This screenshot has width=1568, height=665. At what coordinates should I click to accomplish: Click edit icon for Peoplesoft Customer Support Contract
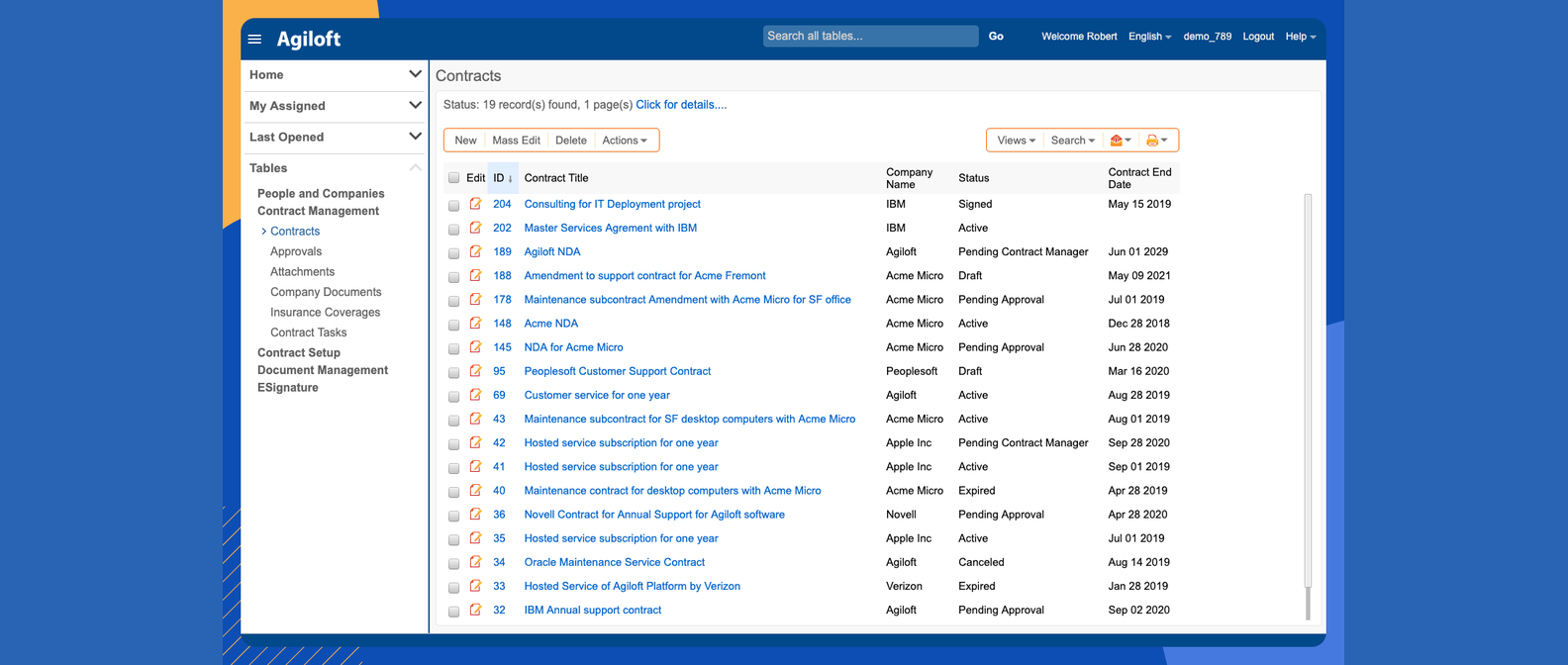475,371
